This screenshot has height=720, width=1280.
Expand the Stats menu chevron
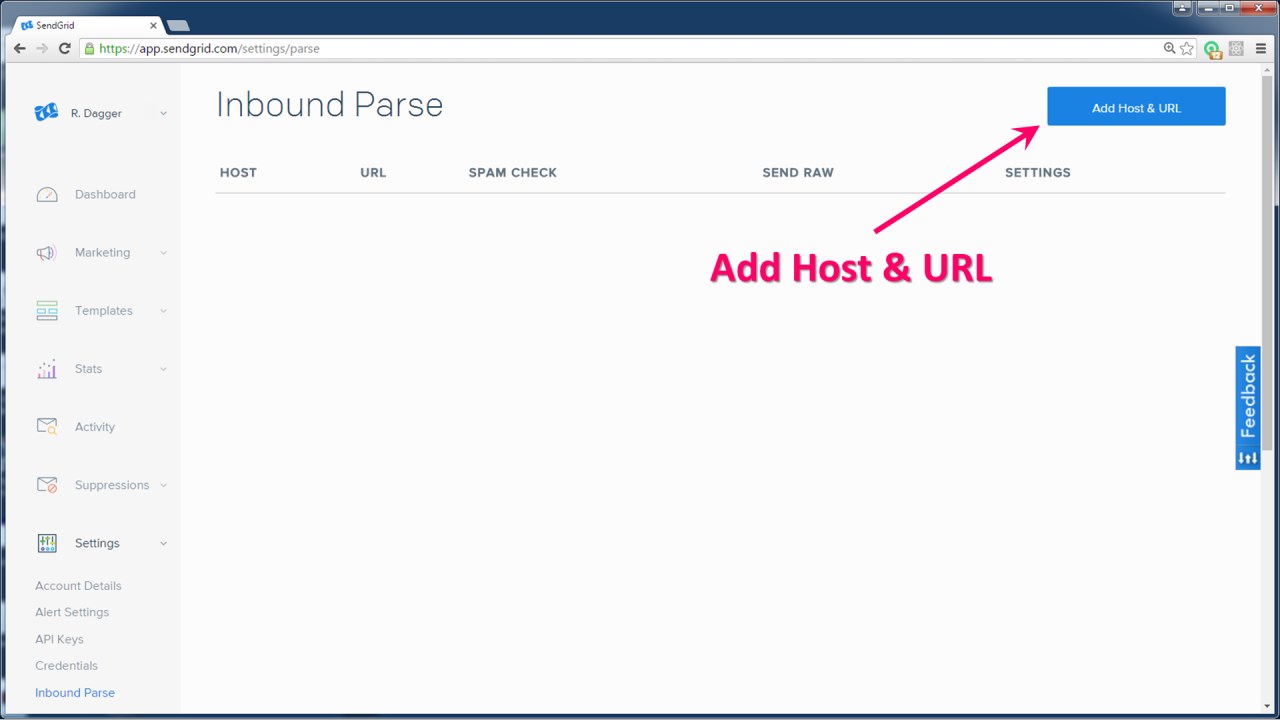[163, 369]
